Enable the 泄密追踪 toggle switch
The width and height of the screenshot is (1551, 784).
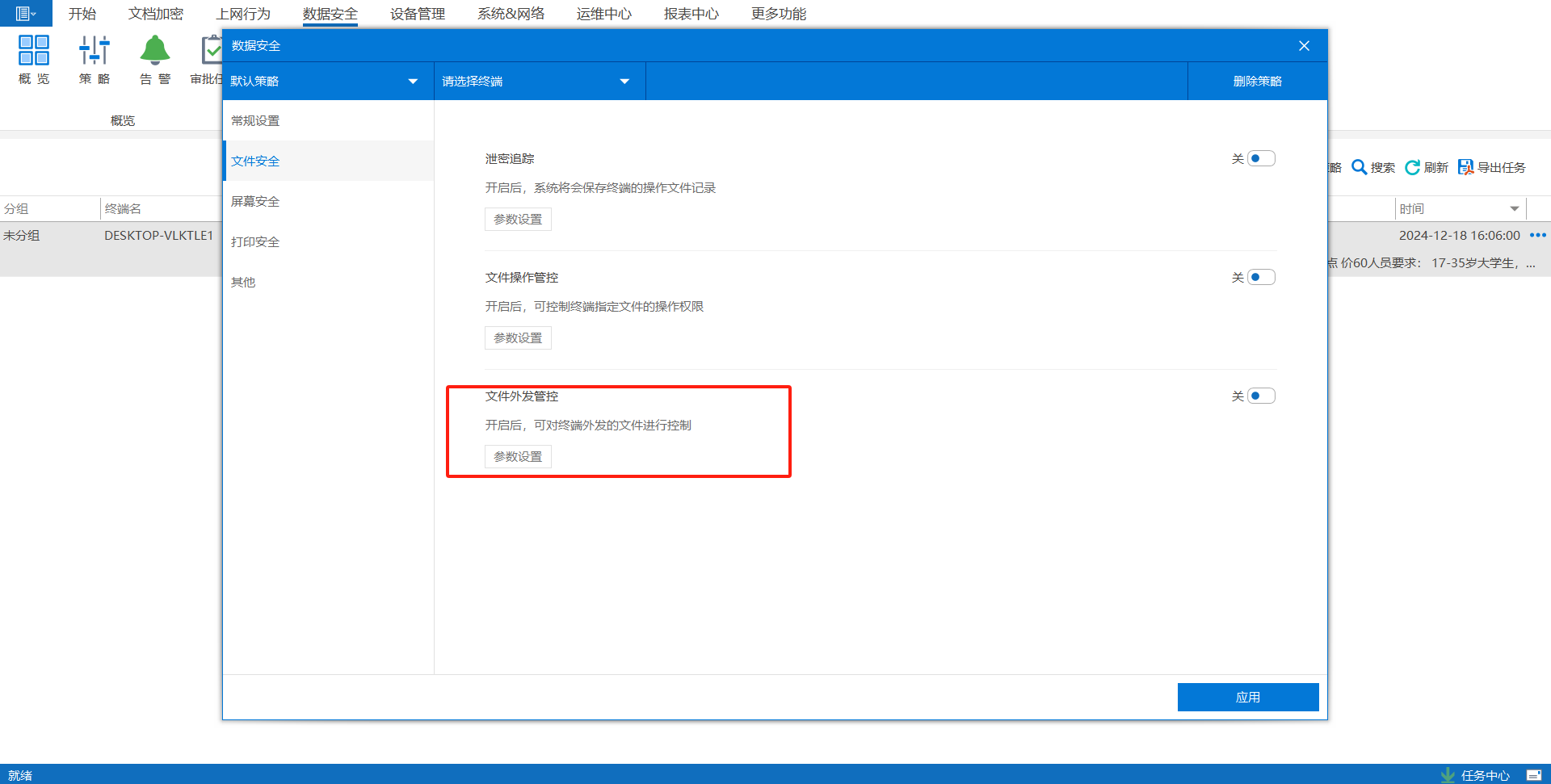point(1261,158)
